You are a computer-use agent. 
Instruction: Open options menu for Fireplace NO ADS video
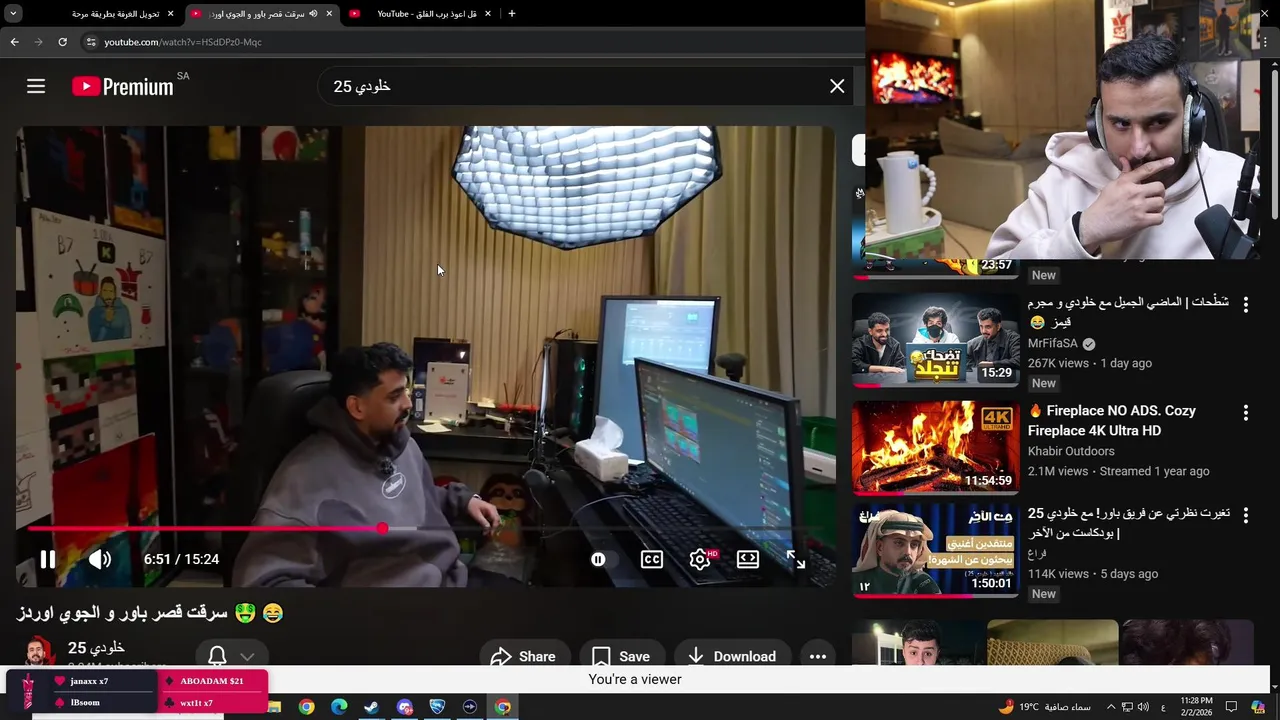click(x=1245, y=413)
